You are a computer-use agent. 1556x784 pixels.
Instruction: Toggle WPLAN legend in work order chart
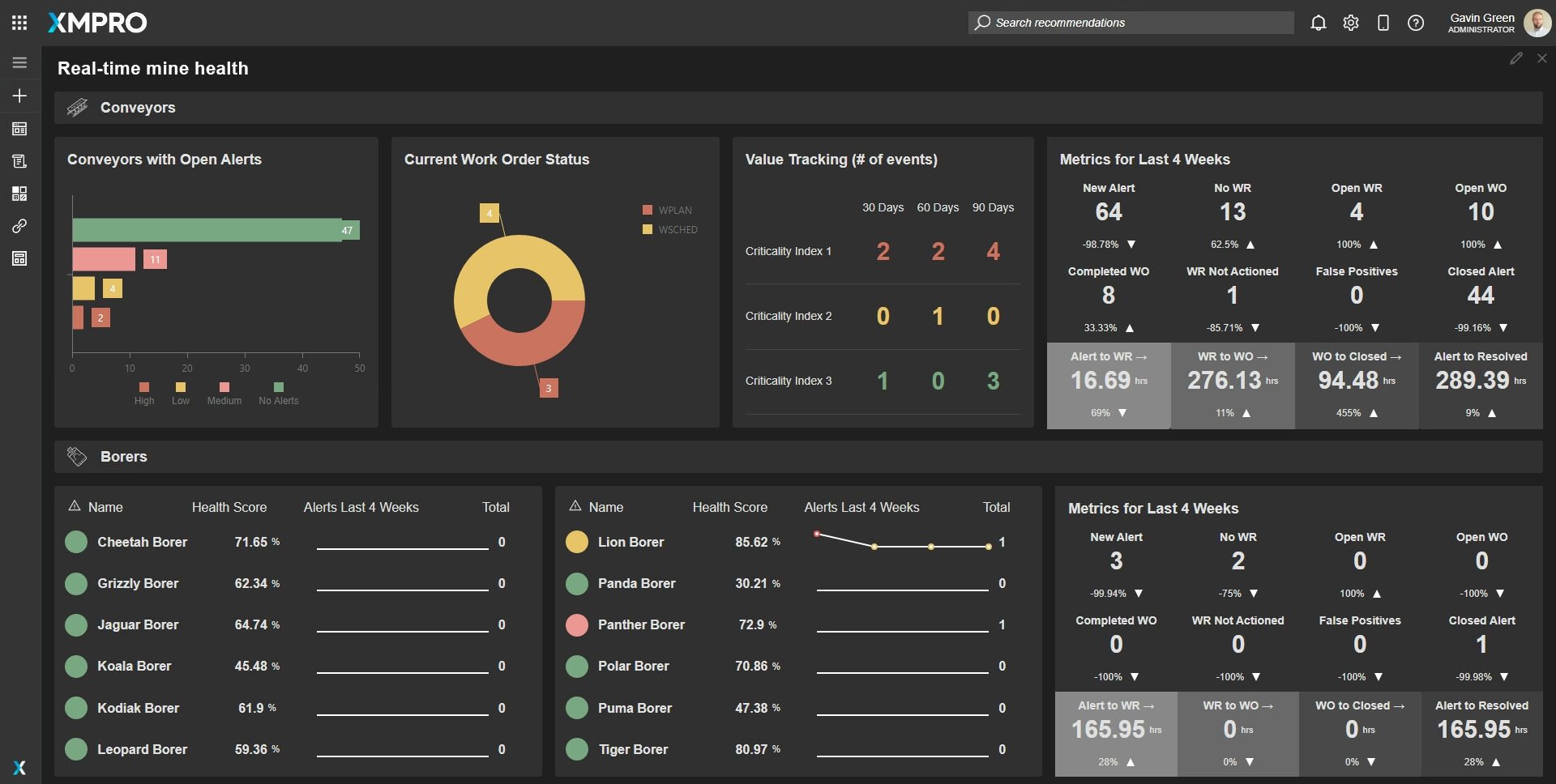(x=668, y=211)
